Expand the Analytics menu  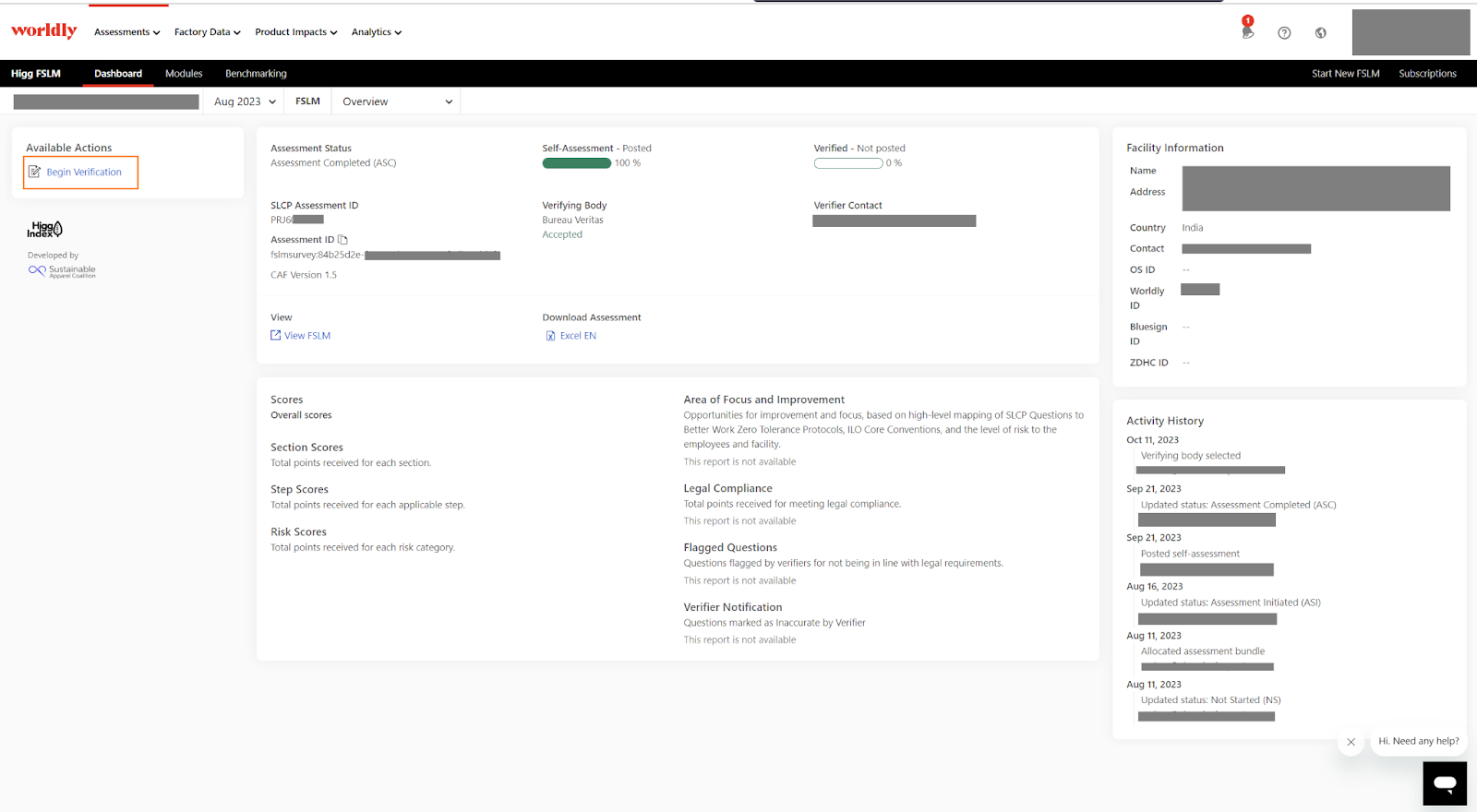click(x=377, y=32)
